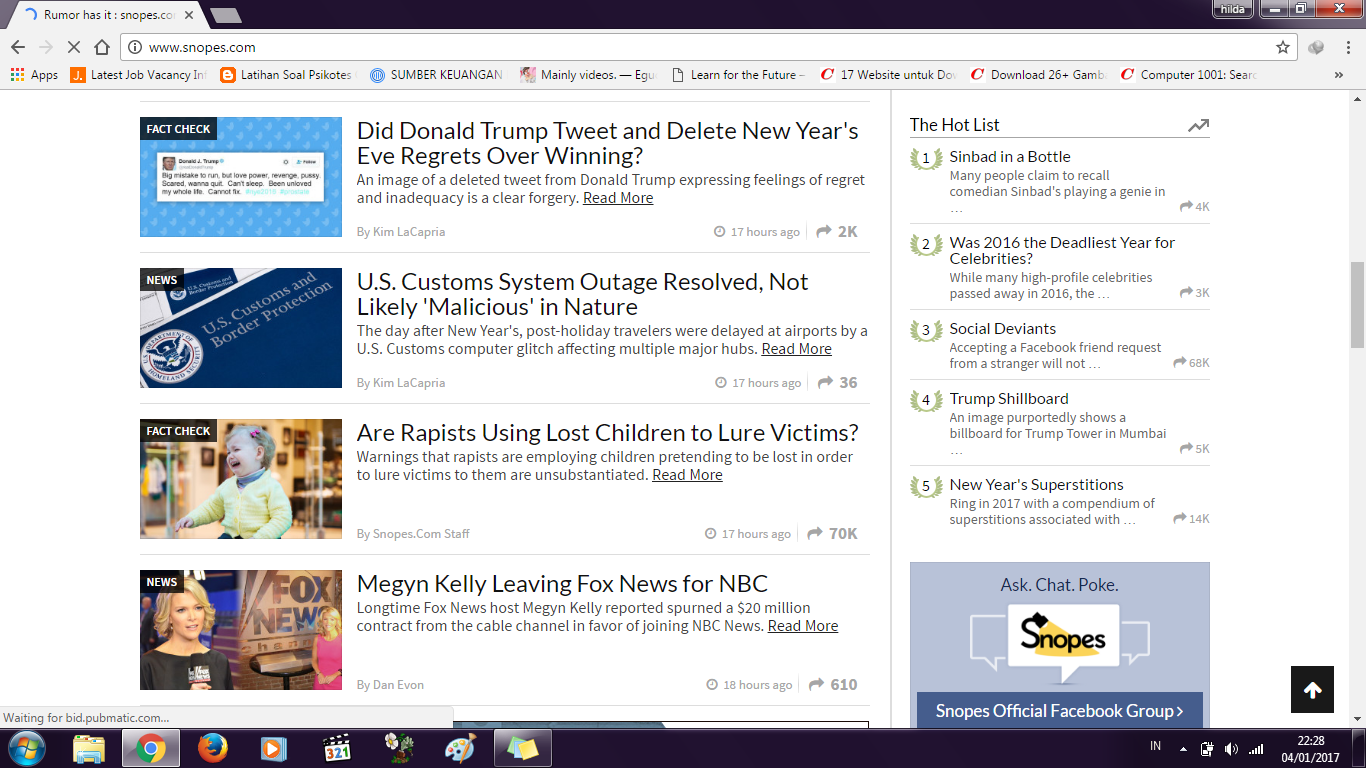Image resolution: width=1366 pixels, height=768 pixels.
Task: Open 17 Website untuk bookmark
Action: click(888, 75)
